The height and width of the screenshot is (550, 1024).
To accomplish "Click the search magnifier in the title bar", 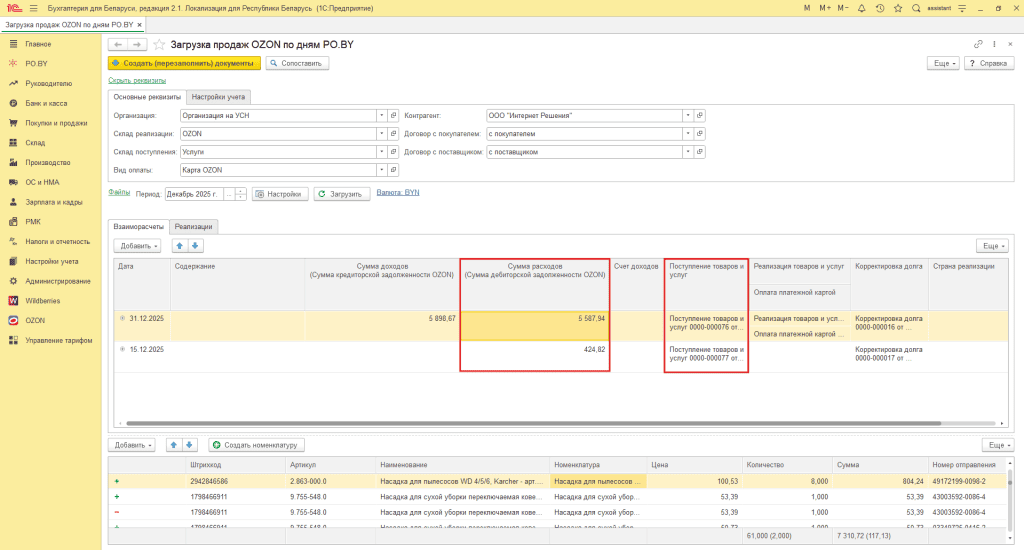I will [916, 8].
